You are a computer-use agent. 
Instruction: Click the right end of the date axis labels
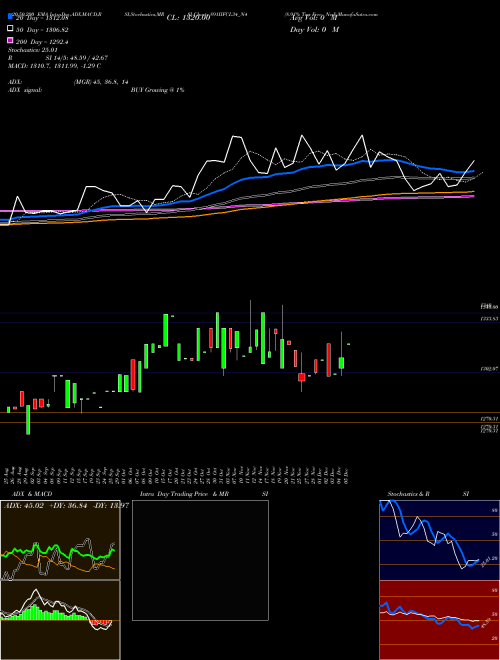click(x=346, y=475)
